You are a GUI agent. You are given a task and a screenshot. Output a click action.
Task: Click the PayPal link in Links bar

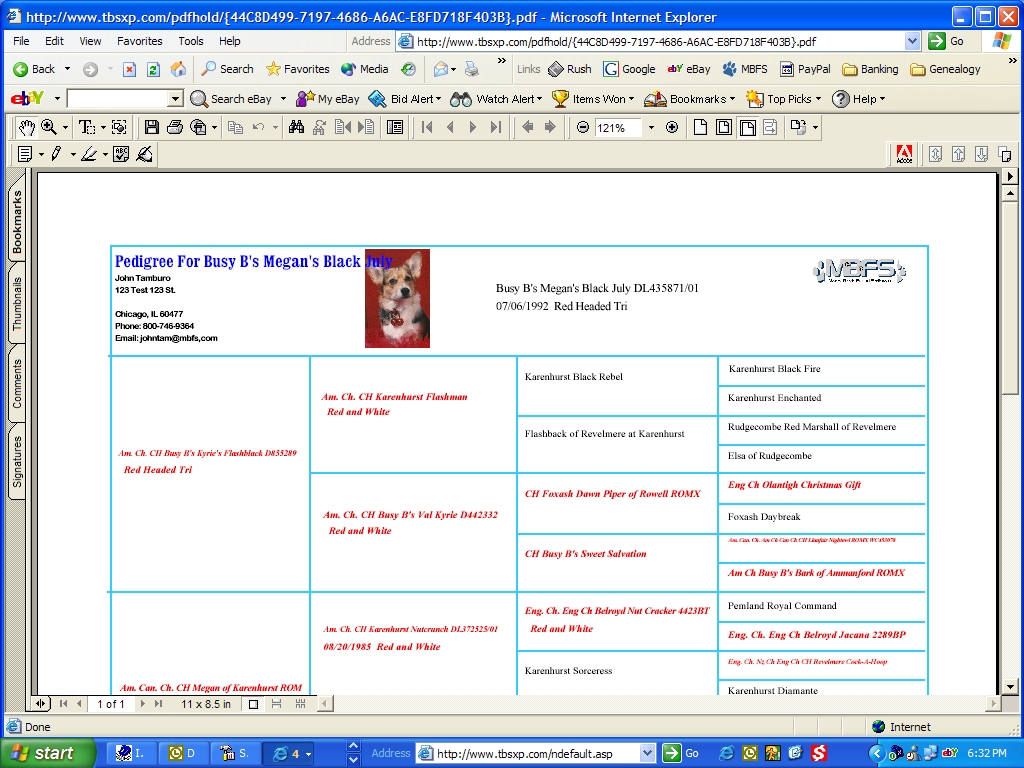[x=805, y=69]
